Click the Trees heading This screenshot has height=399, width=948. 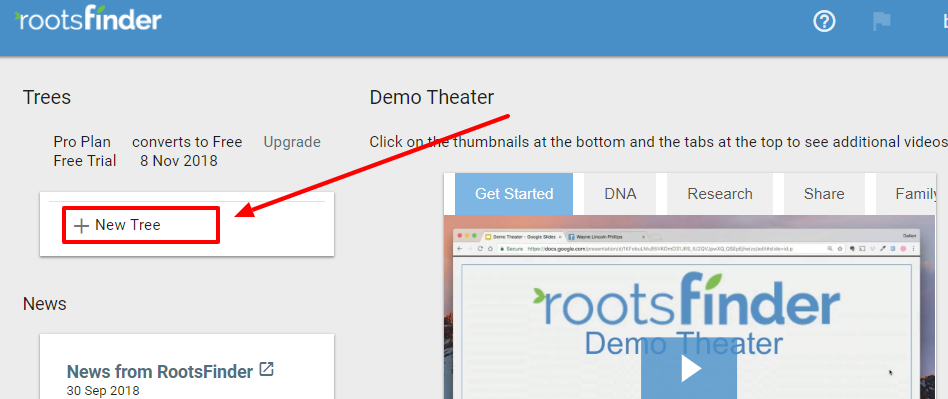(x=47, y=97)
